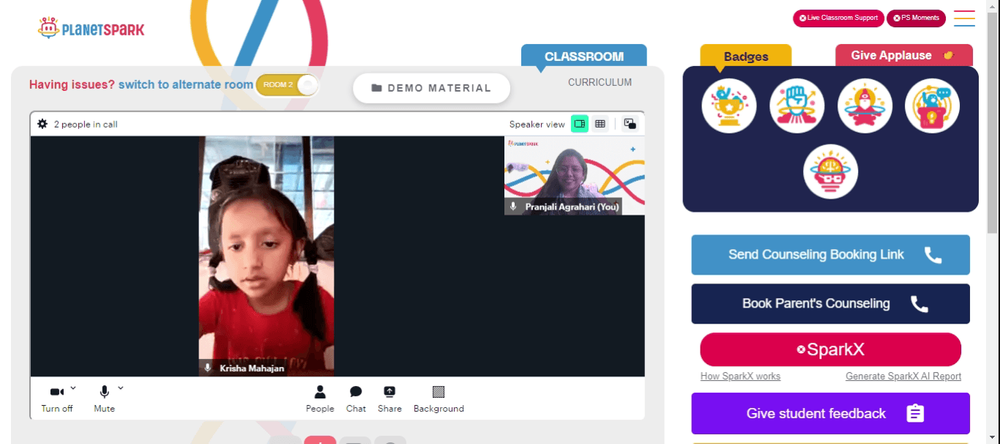Viewport: 1000px width, 444px height.
Task: Click switch to alternate room link
Action: pyautogui.click(x=186, y=85)
